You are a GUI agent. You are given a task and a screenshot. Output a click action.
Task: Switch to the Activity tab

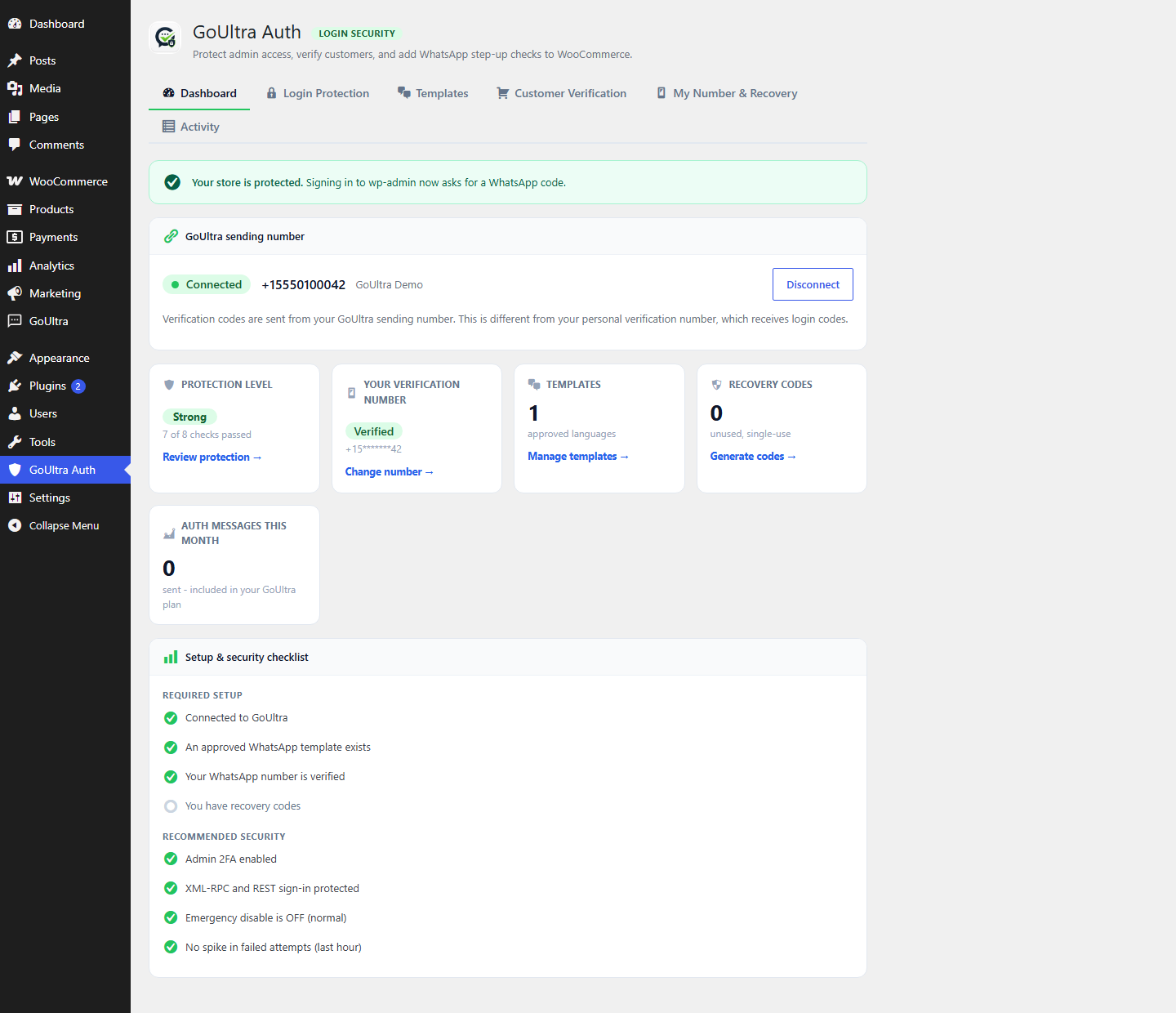[191, 127]
